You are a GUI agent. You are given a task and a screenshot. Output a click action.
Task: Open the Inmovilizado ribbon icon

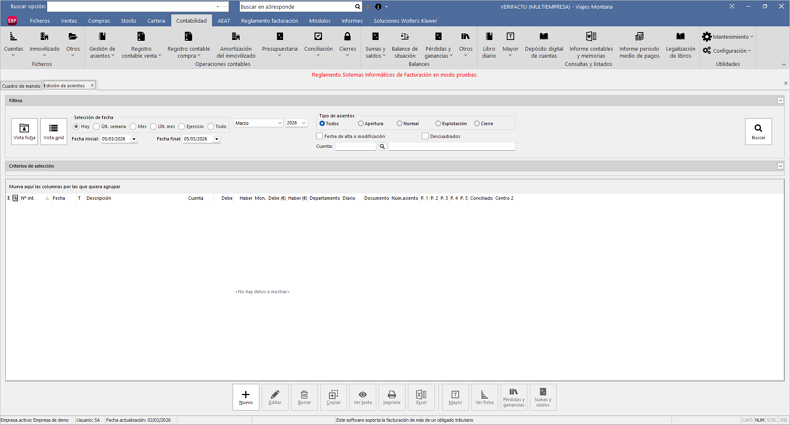pyautogui.click(x=44, y=43)
